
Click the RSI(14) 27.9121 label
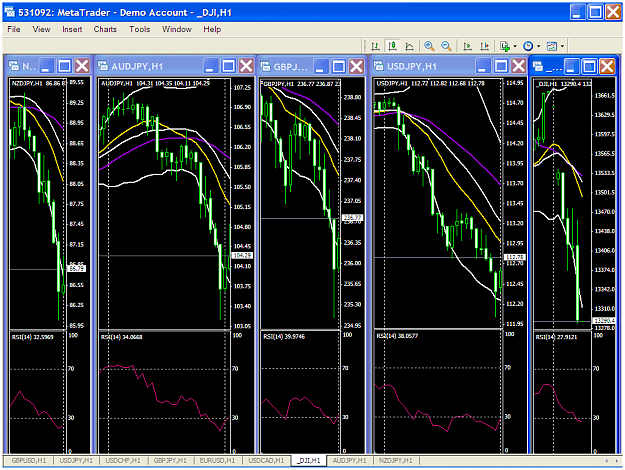coord(556,337)
